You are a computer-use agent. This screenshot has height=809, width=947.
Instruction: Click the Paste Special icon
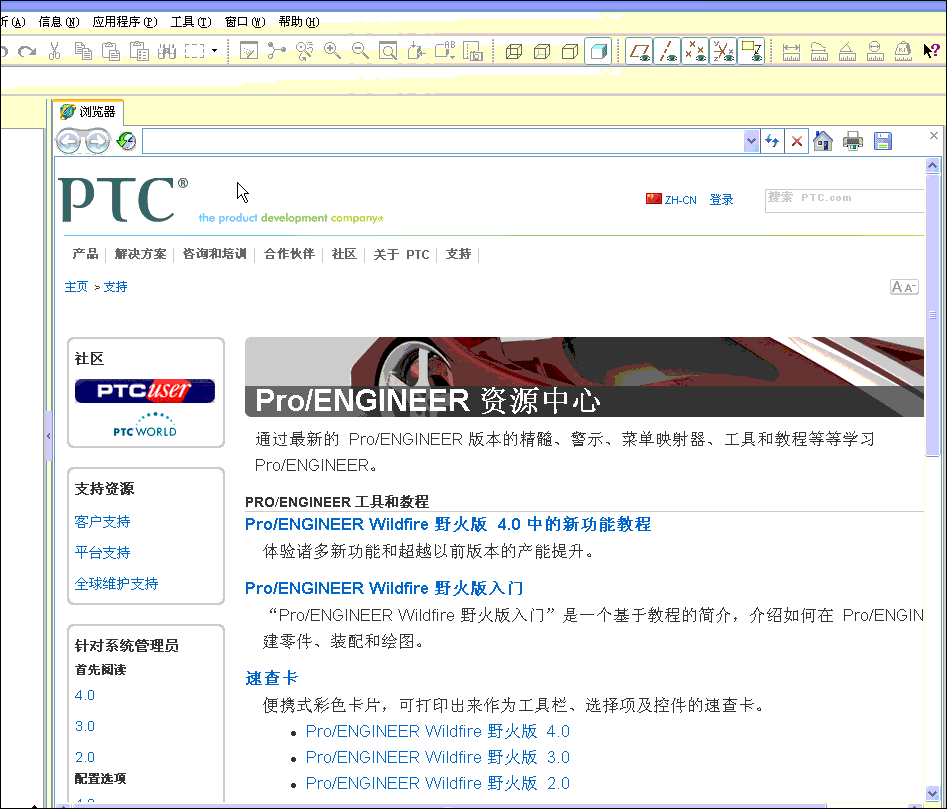(139, 51)
